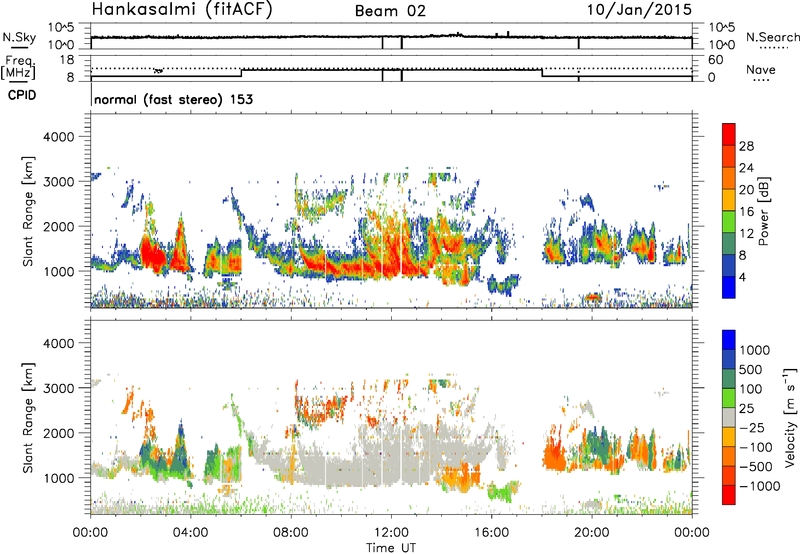Viewport: 800px width, 554px height.
Task: Click the blue bottom of power colorbar
Action: point(729,287)
